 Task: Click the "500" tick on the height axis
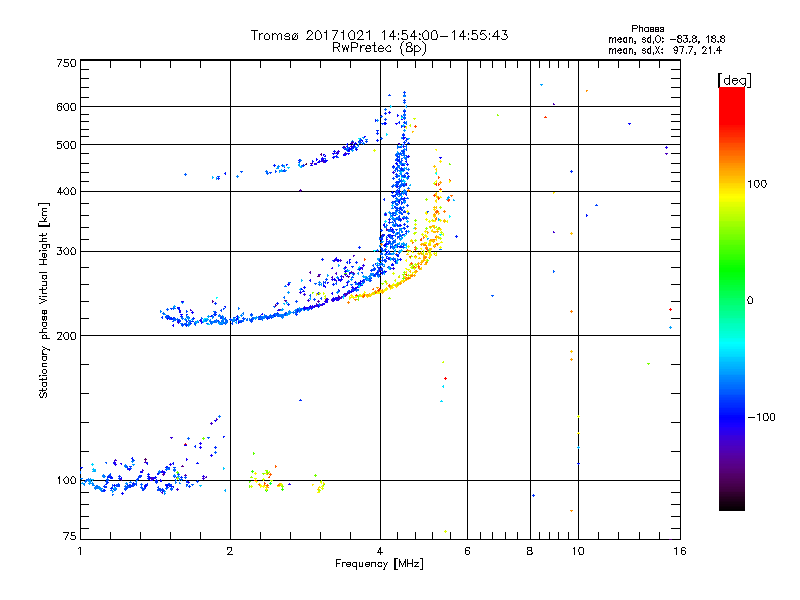point(66,145)
